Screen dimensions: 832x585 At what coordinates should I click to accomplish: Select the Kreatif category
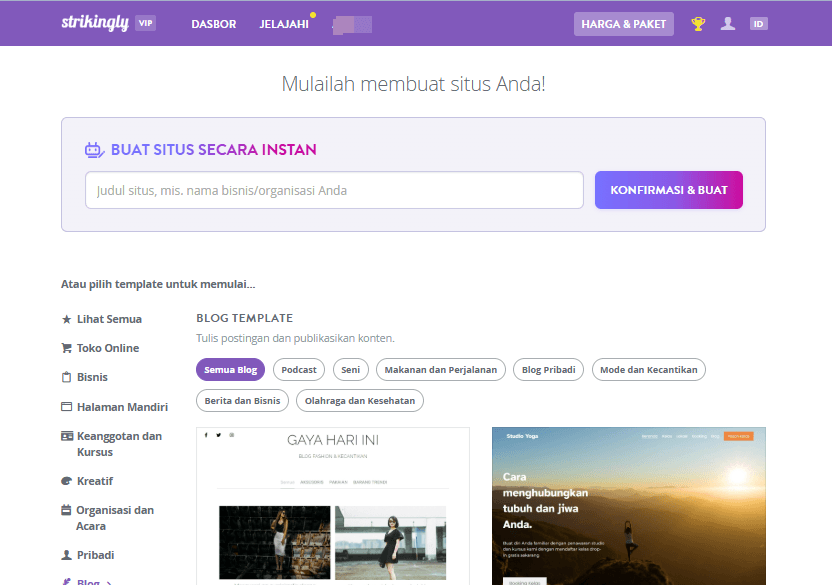coord(95,481)
